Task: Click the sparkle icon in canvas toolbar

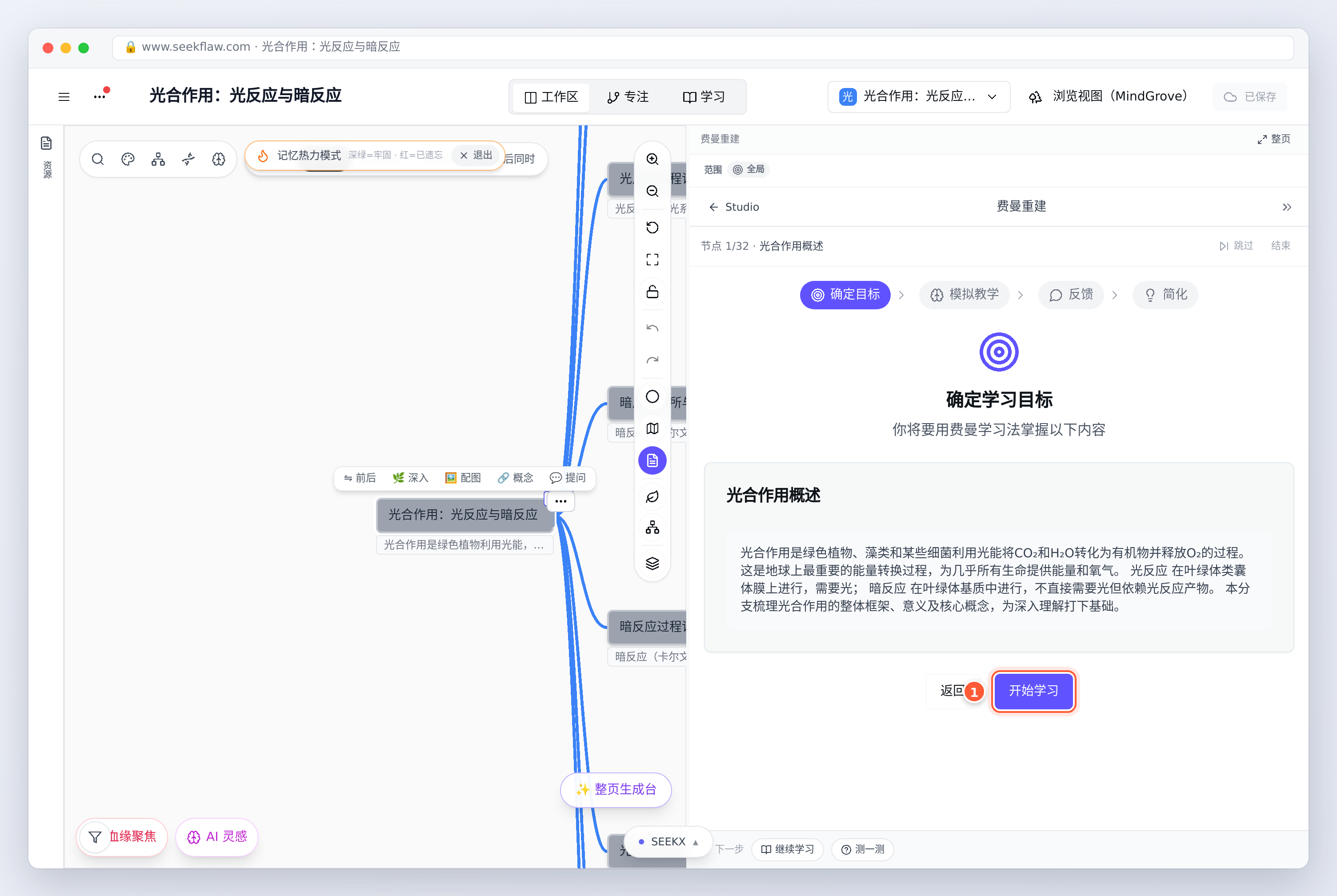Action: [x=188, y=159]
